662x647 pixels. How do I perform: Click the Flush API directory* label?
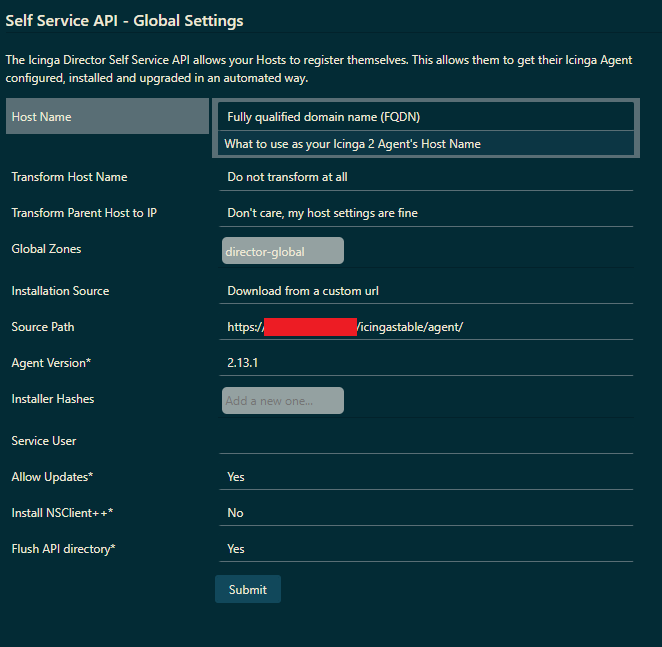63,549
